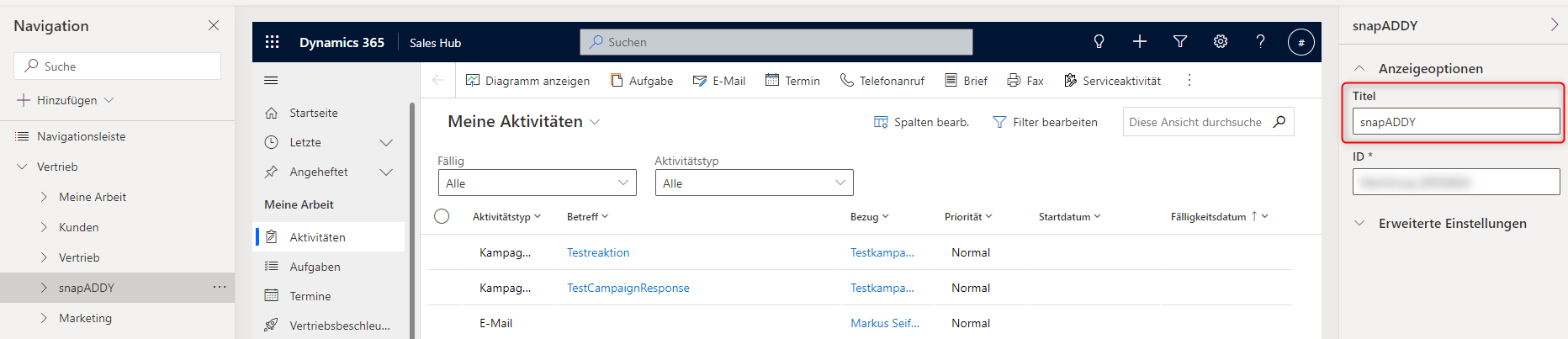Open the snapADDY node more options
This screenshot has width=1568, height=339.
[220, 288]
